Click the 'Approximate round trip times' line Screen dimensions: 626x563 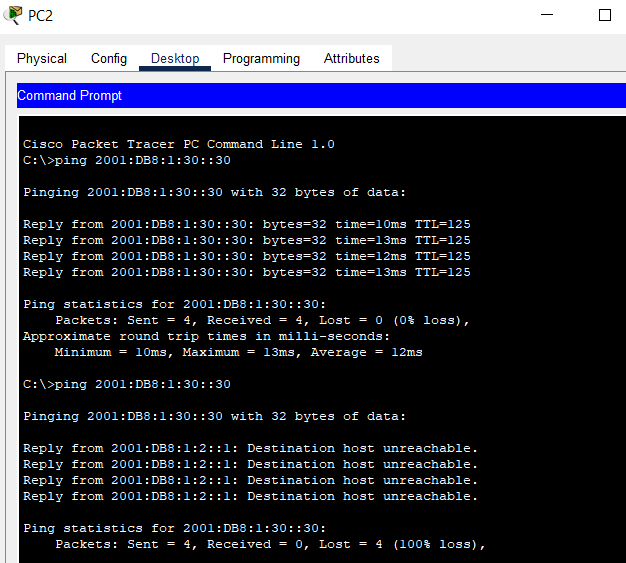coord(206,336)
